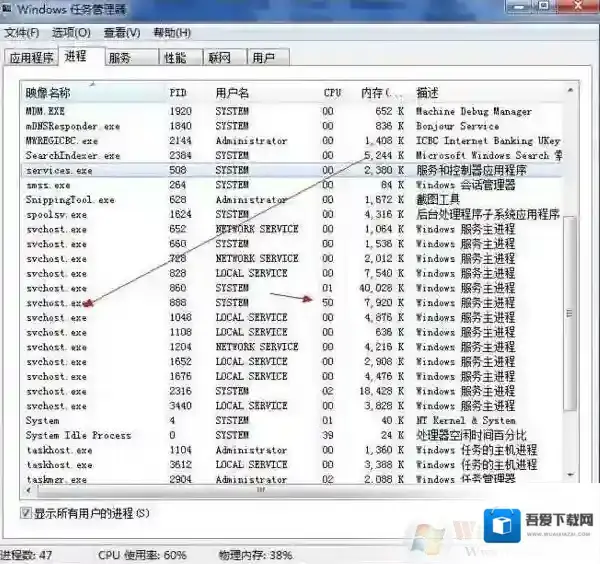Sort by PID column header
Image resolution: width=600 pixels, height=564 pixels.
(x=189, y=93)
